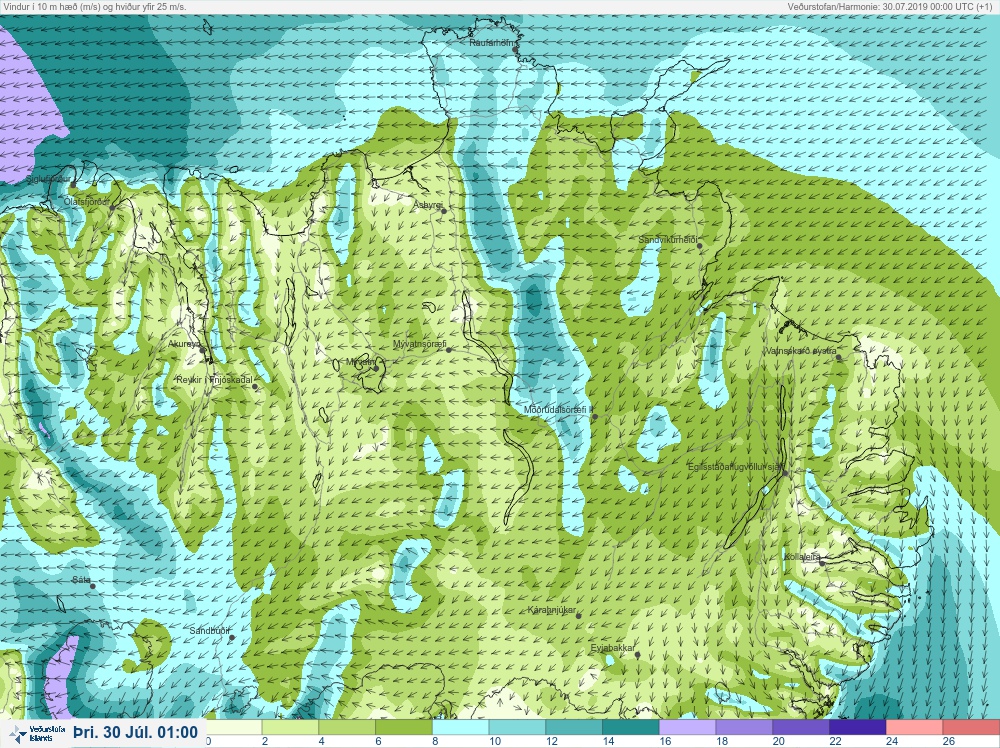This screenshot has width=1000, height=748.
Task: Select the above 26 m/s red swatch
Action: [x=971, y=727]
